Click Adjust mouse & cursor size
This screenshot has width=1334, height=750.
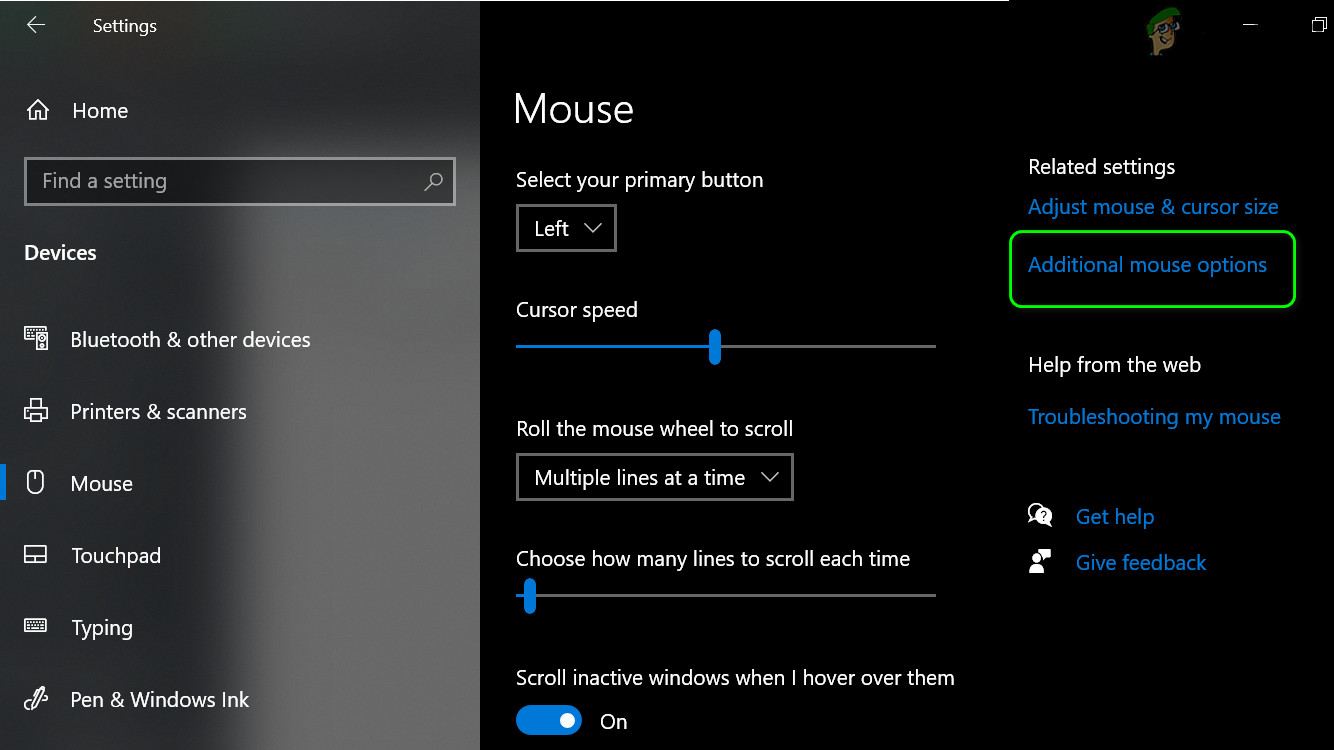pyautogui.click(x=1153, y=207)
